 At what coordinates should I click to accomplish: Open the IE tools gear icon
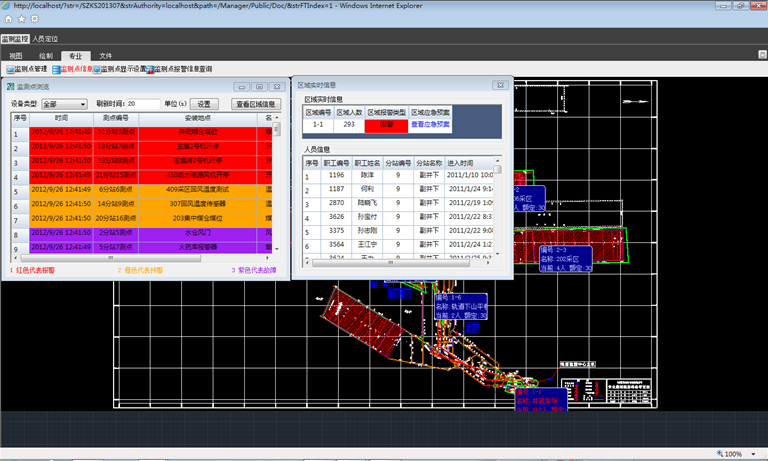[36, 19]
